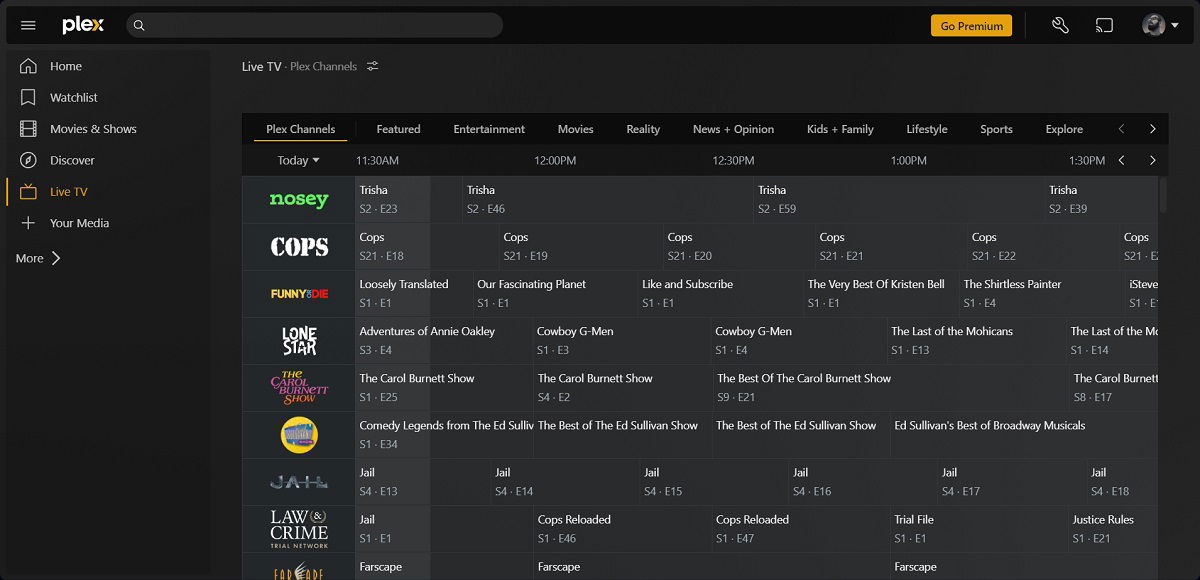The image size is (1200, 580).
Task: Click the guide vertical scrollbar
Action: coord(1162,195)
